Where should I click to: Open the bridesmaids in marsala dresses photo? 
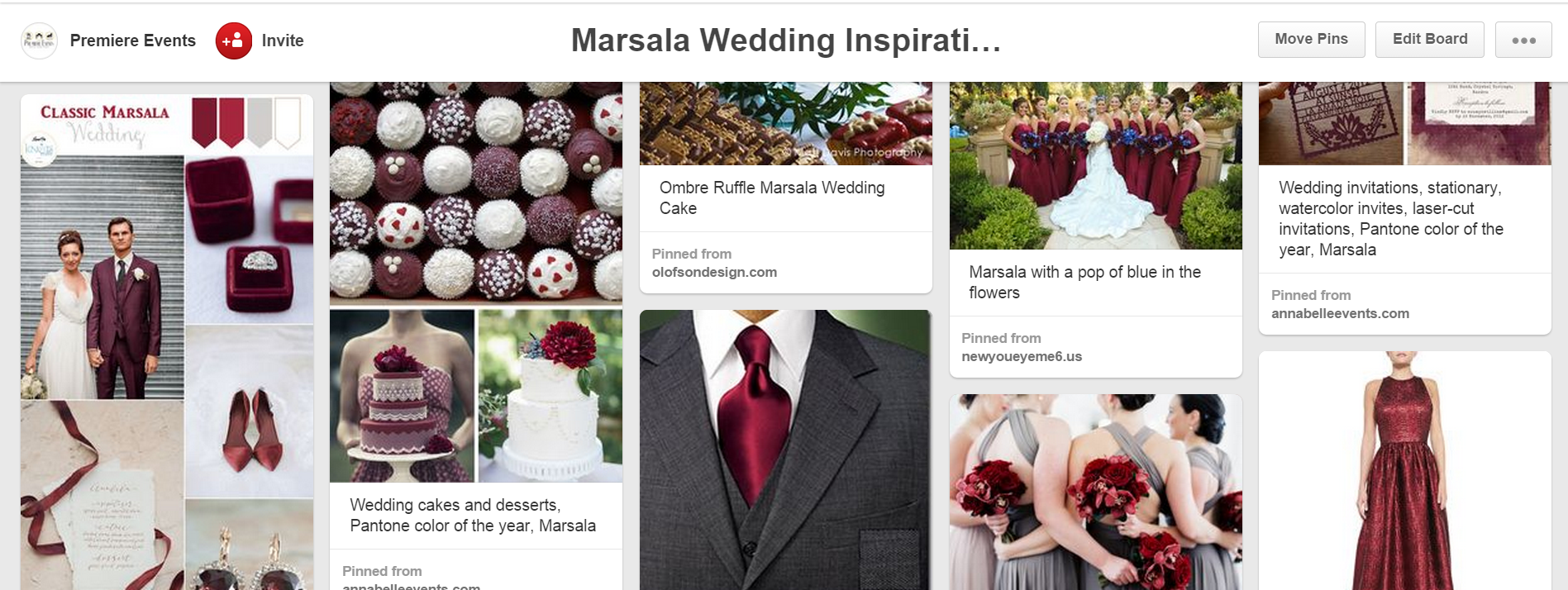1095,165
